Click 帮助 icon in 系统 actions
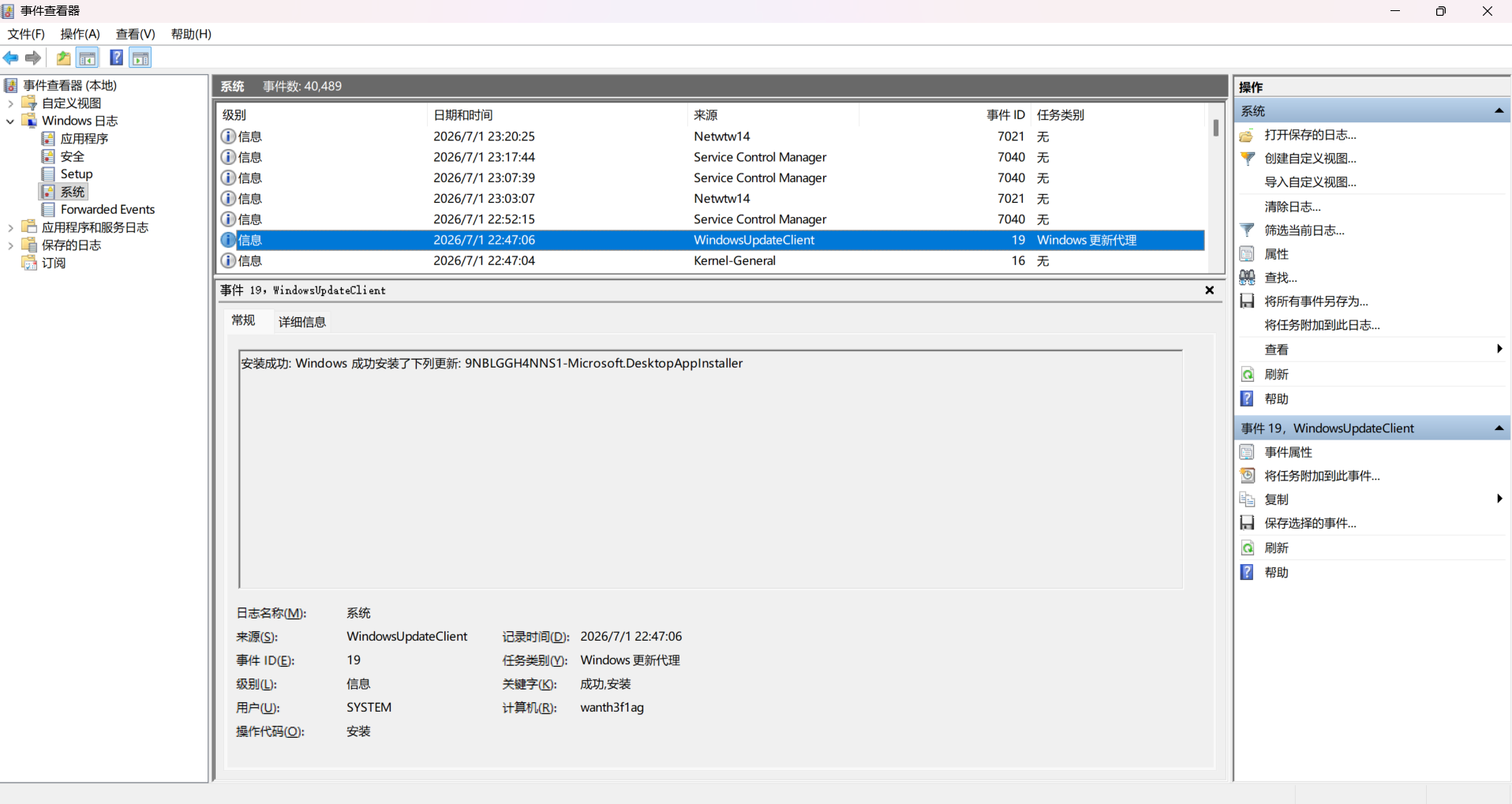 (1247, 399)
